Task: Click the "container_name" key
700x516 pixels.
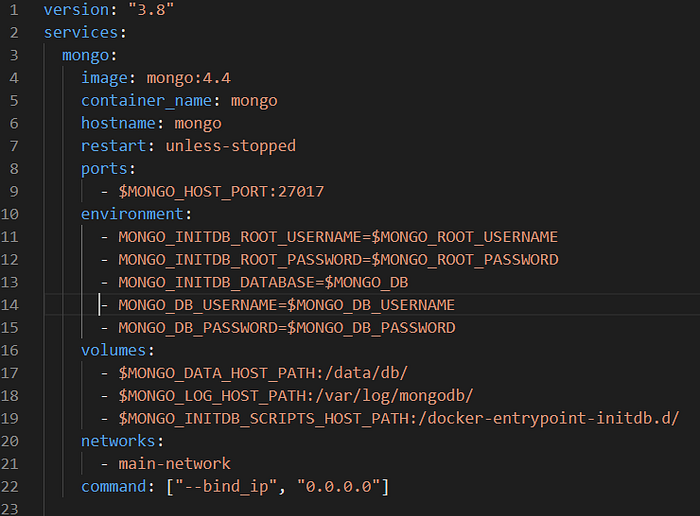Action: 146,101
